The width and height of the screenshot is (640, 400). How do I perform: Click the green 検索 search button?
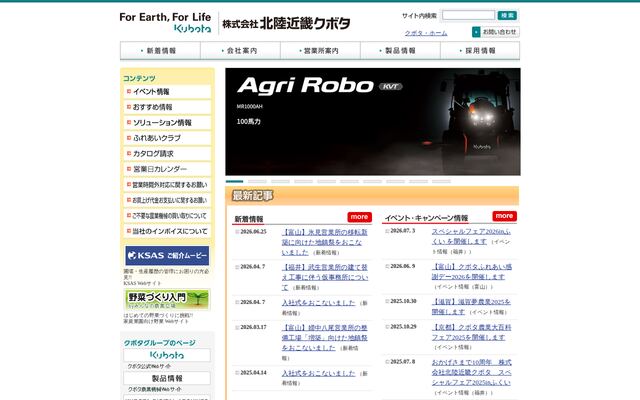[x=507, y=16]
